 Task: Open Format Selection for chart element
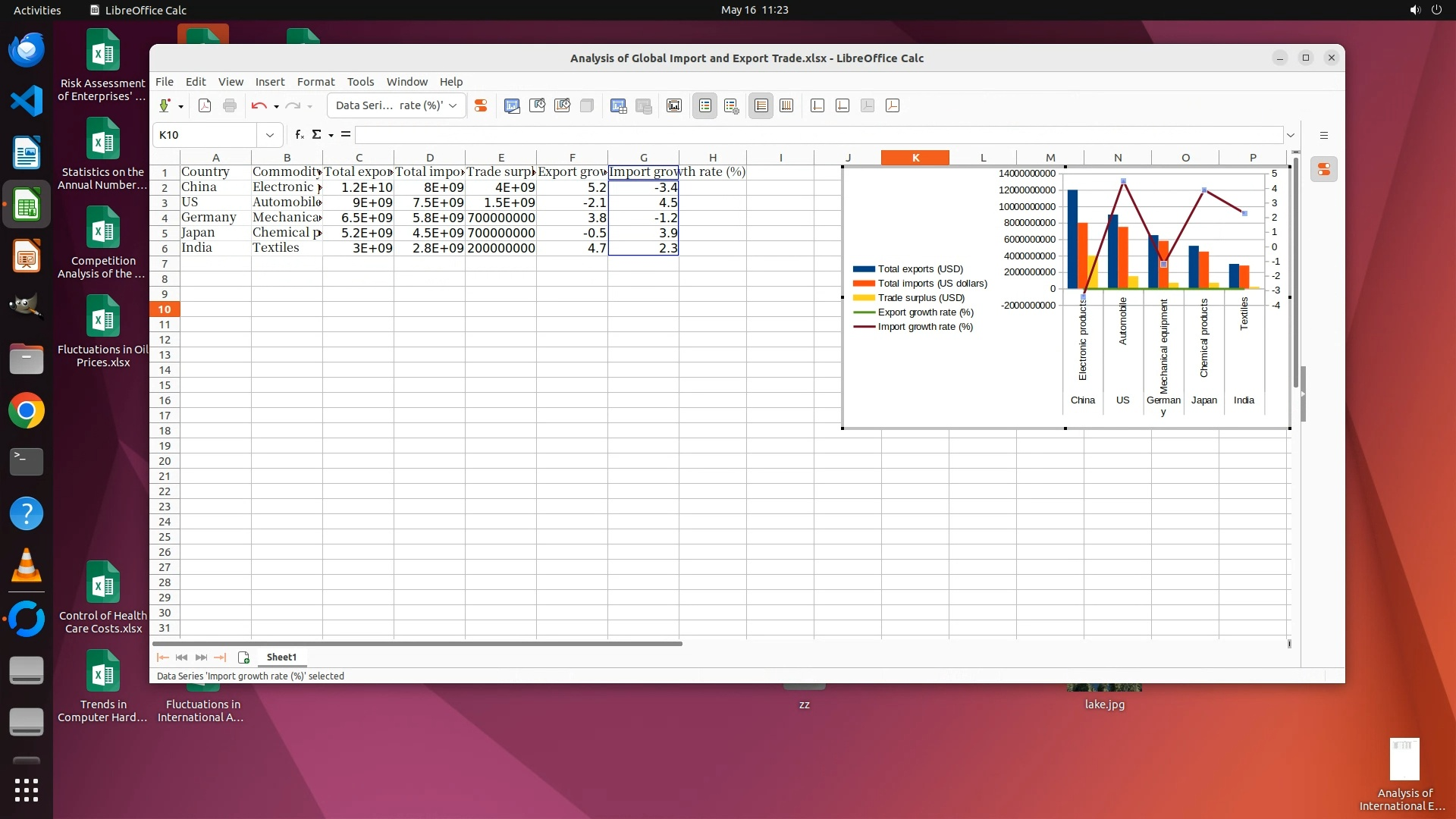480,106
